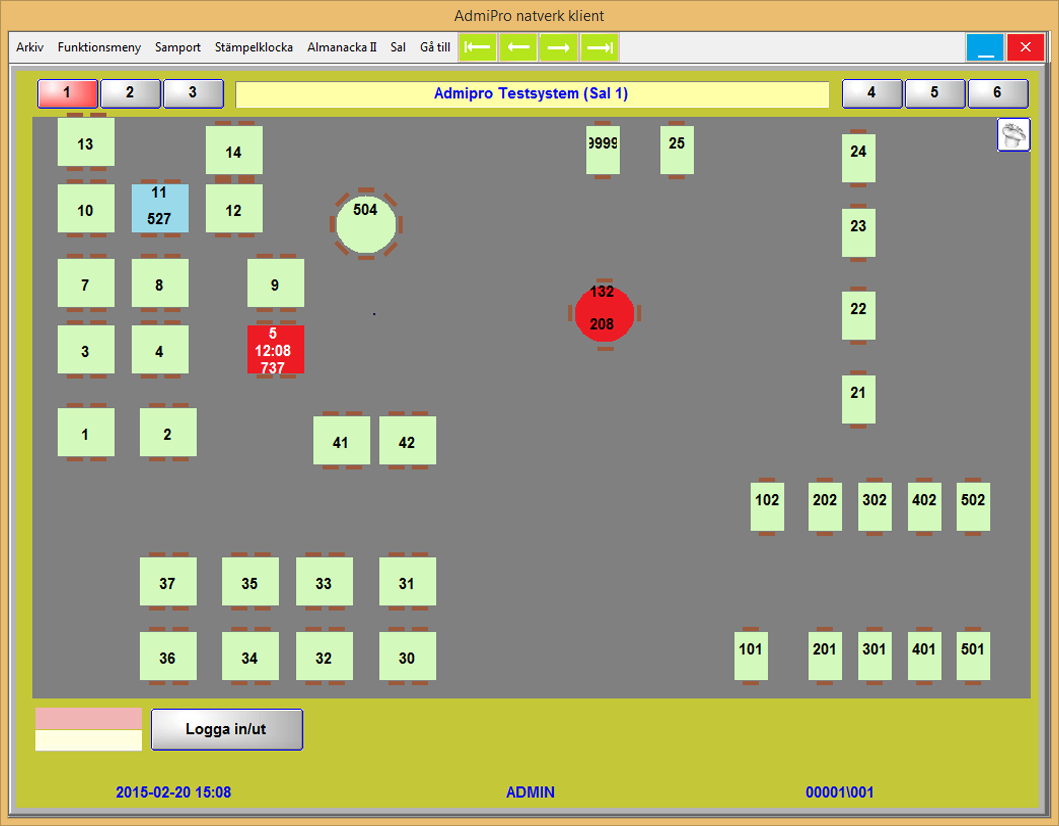Open the Funktionsmeny menu
Screen dimensions: 1059x826
[99, 47]
